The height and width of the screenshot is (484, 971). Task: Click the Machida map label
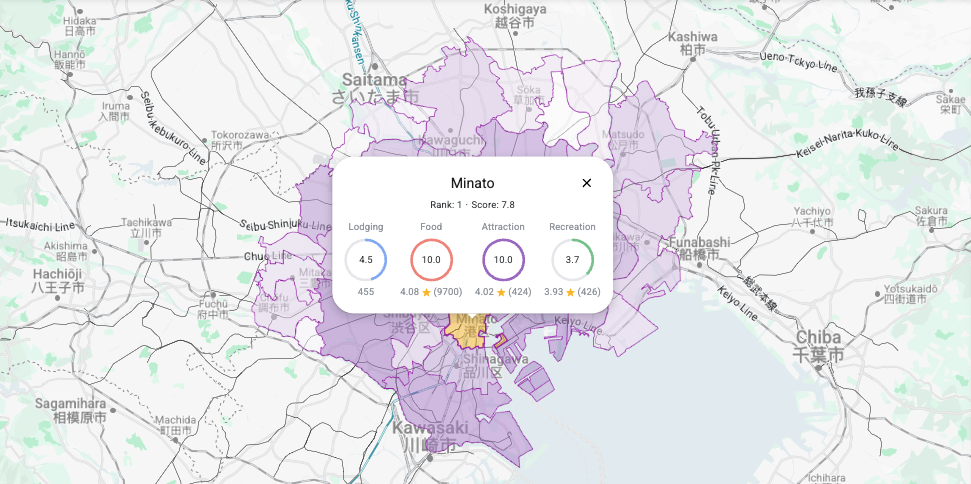[175, 425]
